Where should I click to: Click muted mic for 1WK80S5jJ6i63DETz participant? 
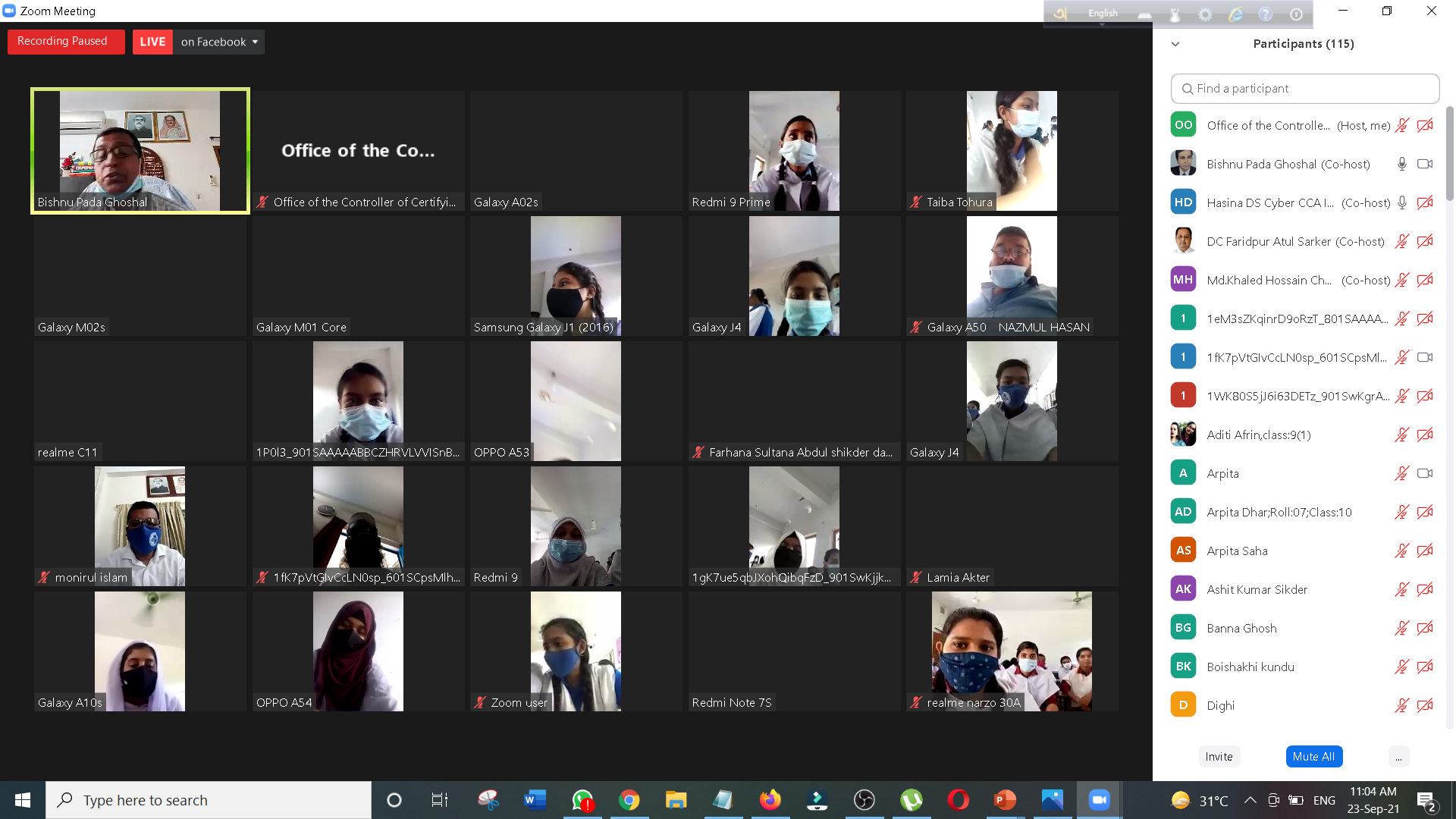coord(1402,396)
